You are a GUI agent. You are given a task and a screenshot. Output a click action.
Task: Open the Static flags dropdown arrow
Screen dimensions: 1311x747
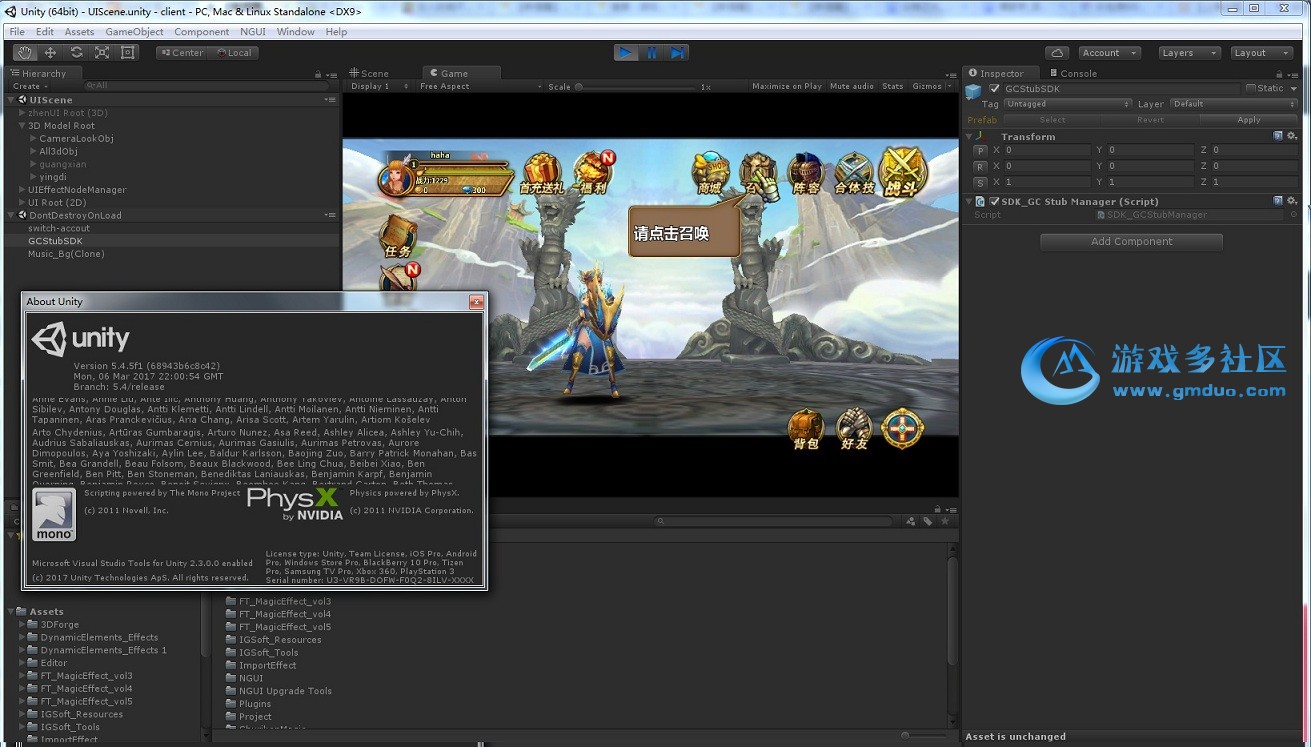(1293, 89)
